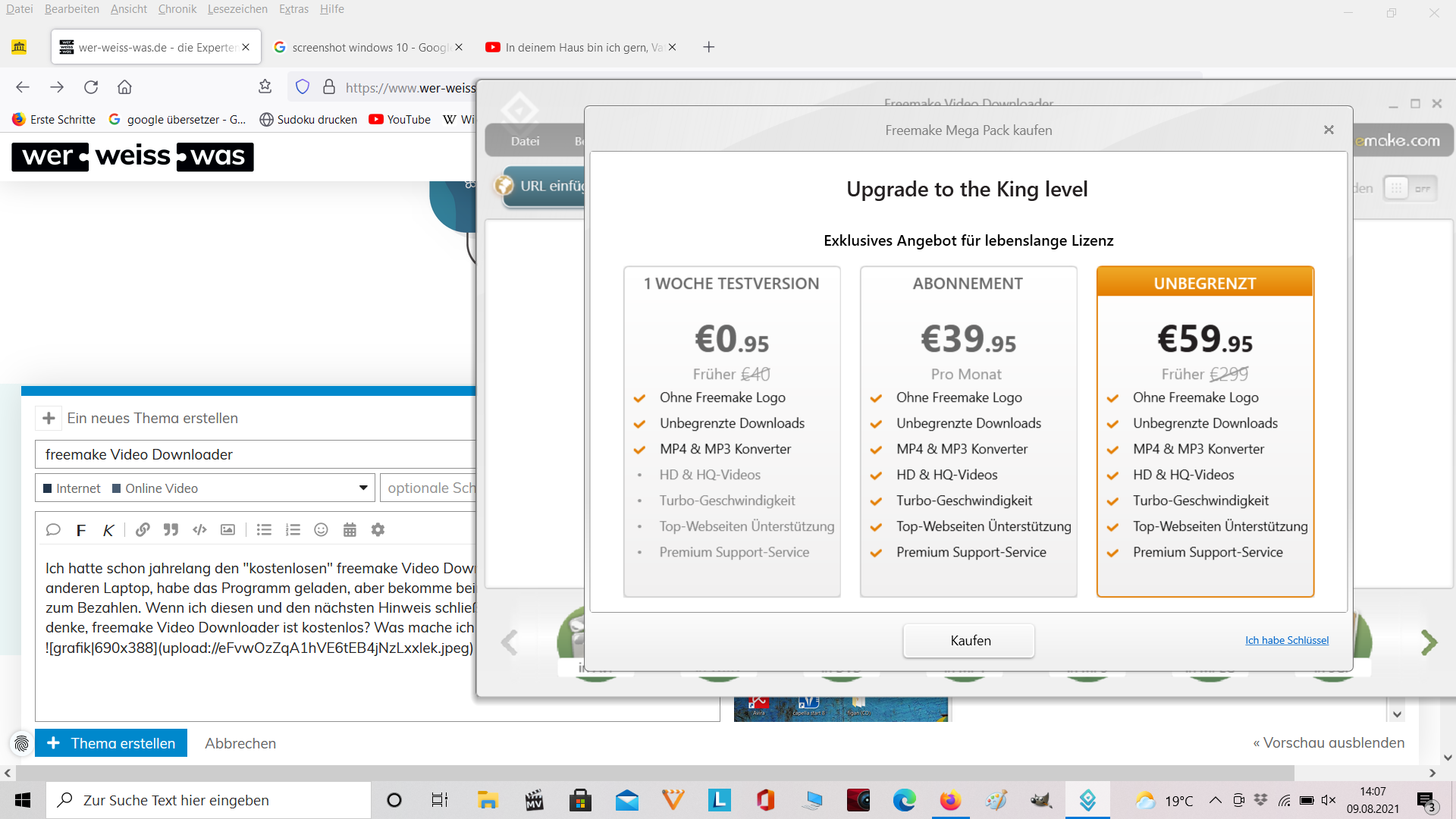This screenshot has height=819, width=1456.
Task: Open File Explorer from taskbar
Action: 487,800
